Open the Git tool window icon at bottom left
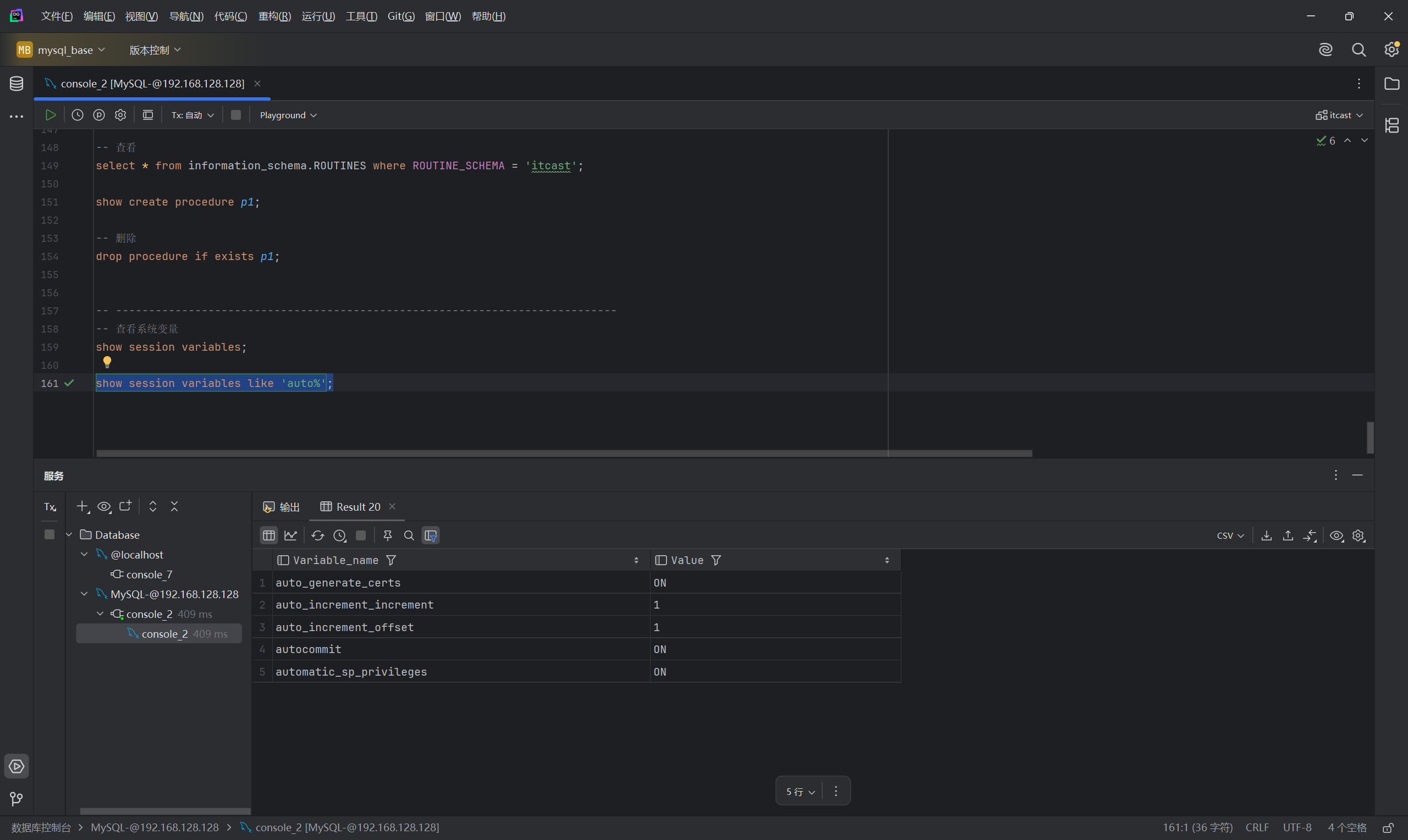Screen dimensions: 1408x840 point(16,799)
